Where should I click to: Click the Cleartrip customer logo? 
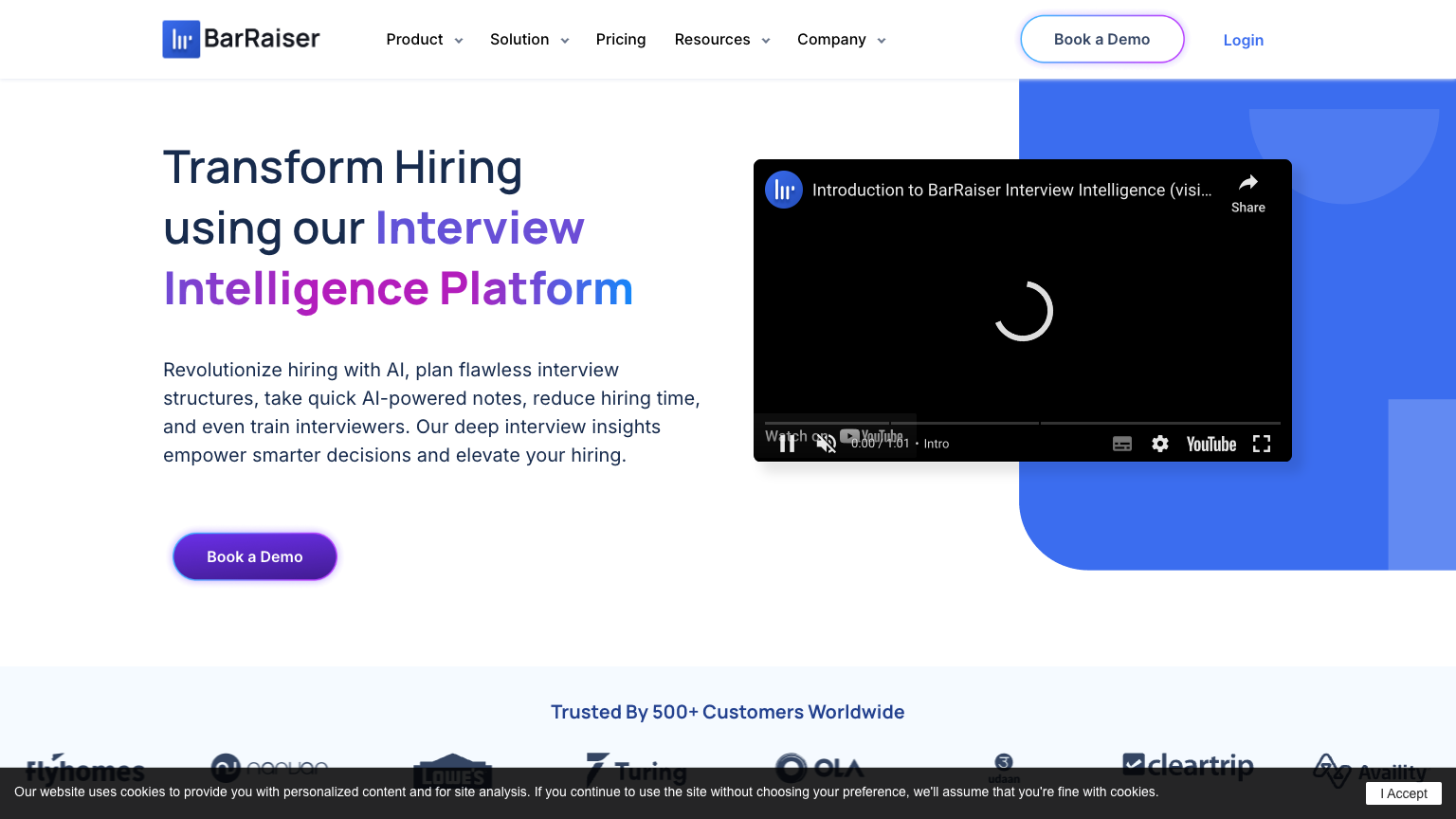pyautogui.click(x=1188, y=764)
